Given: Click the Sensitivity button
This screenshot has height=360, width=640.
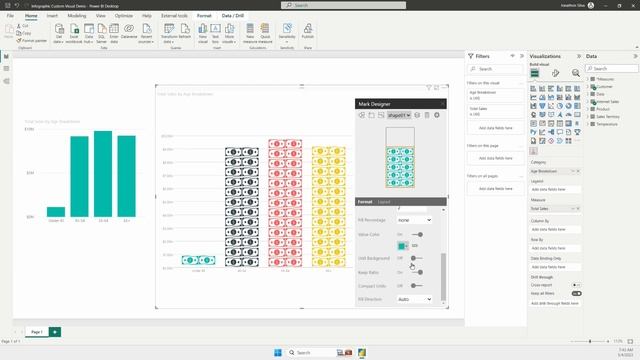Looking at the screenshot, I should coord(287,33).
